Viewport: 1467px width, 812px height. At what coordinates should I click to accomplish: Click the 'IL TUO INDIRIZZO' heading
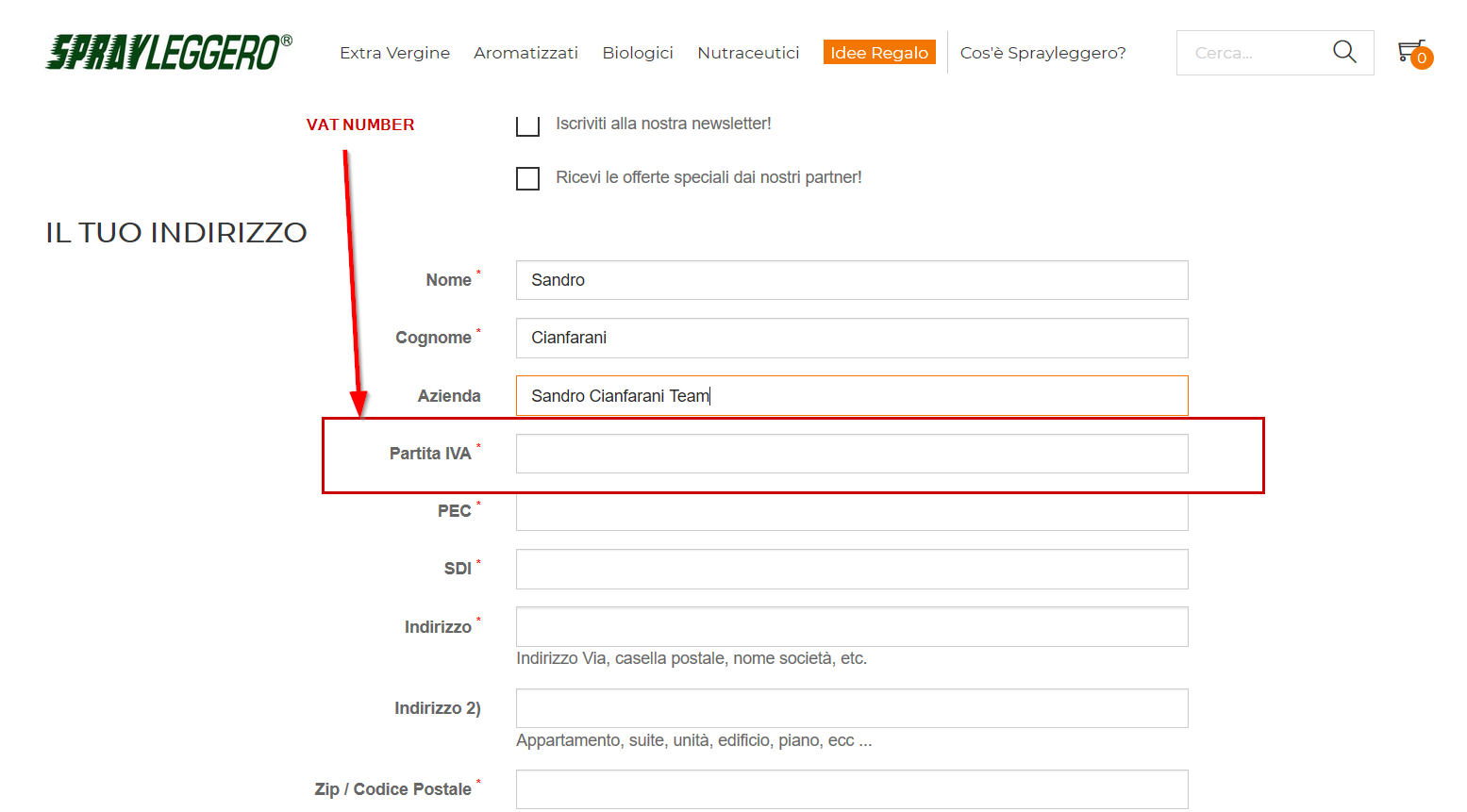pyautogui.click(x=176, y=232)
